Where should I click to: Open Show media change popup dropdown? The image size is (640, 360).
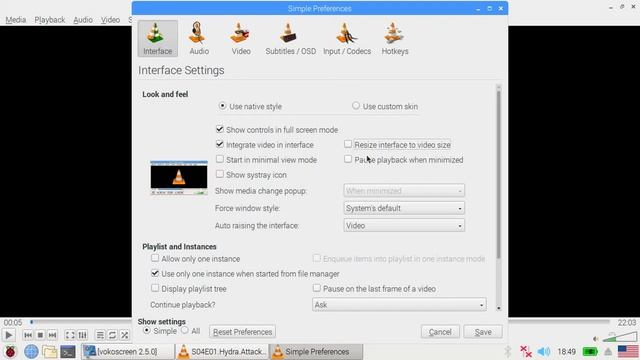click(404, 191)
